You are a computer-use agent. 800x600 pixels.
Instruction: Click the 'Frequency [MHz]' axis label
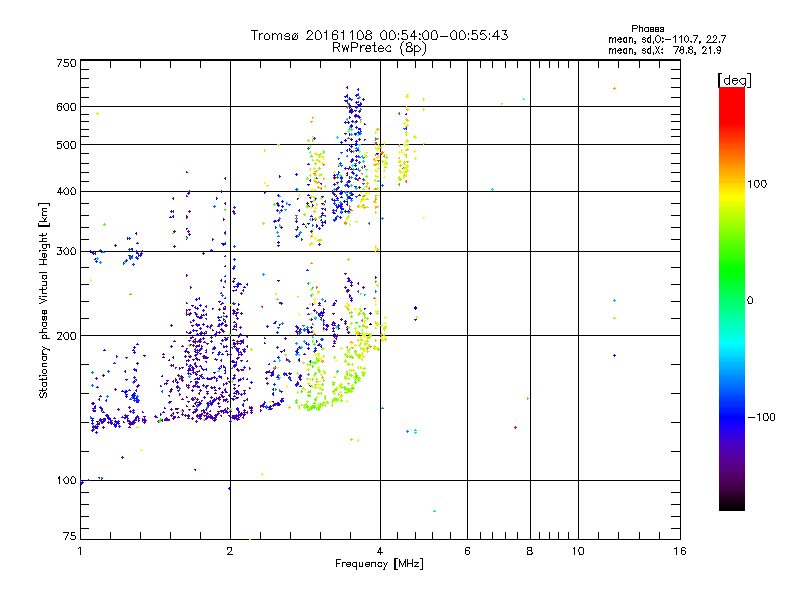point(379,564)
